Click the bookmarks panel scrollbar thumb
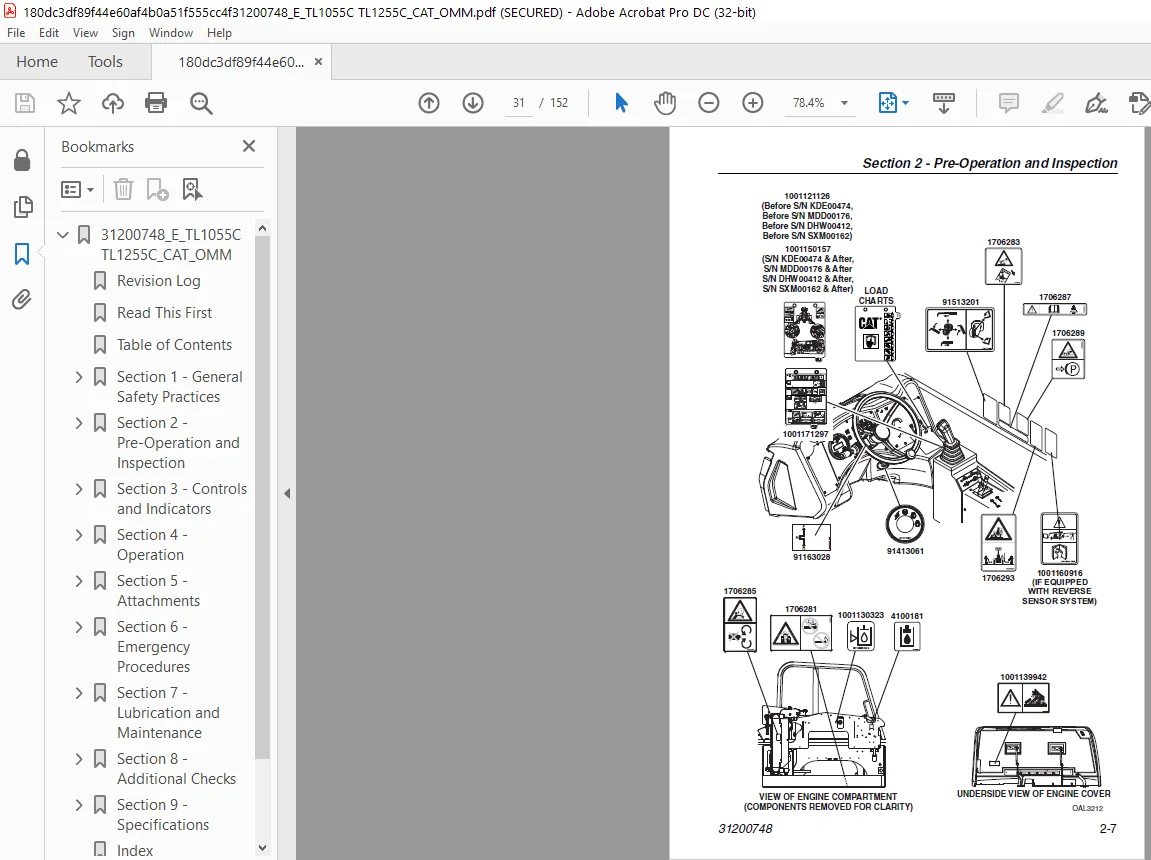Viewport: 1151px width, 860px height. (x=263, y=498)
